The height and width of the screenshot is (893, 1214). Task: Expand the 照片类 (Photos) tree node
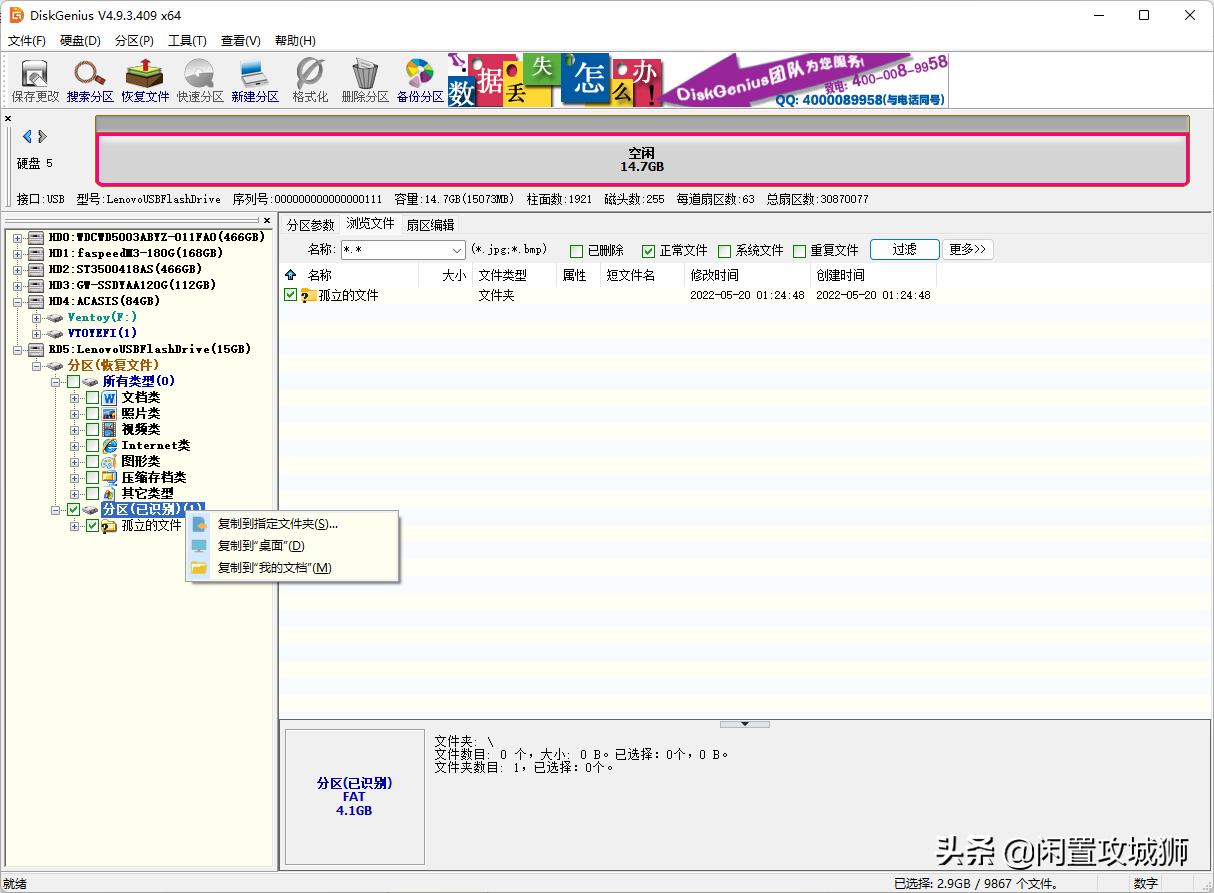[x=75, y=414]
